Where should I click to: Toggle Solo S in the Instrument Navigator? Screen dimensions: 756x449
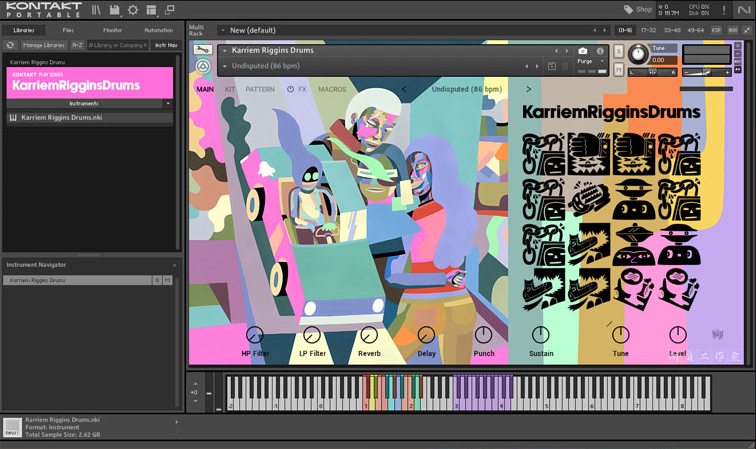[157, 280]
